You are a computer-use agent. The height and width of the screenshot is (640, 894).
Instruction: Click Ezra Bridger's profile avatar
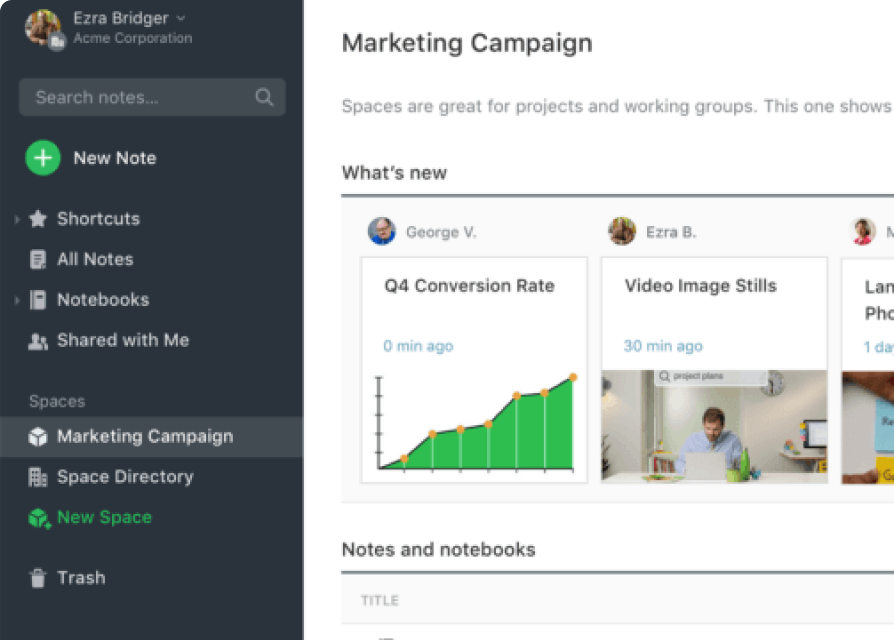click(43, 27)
